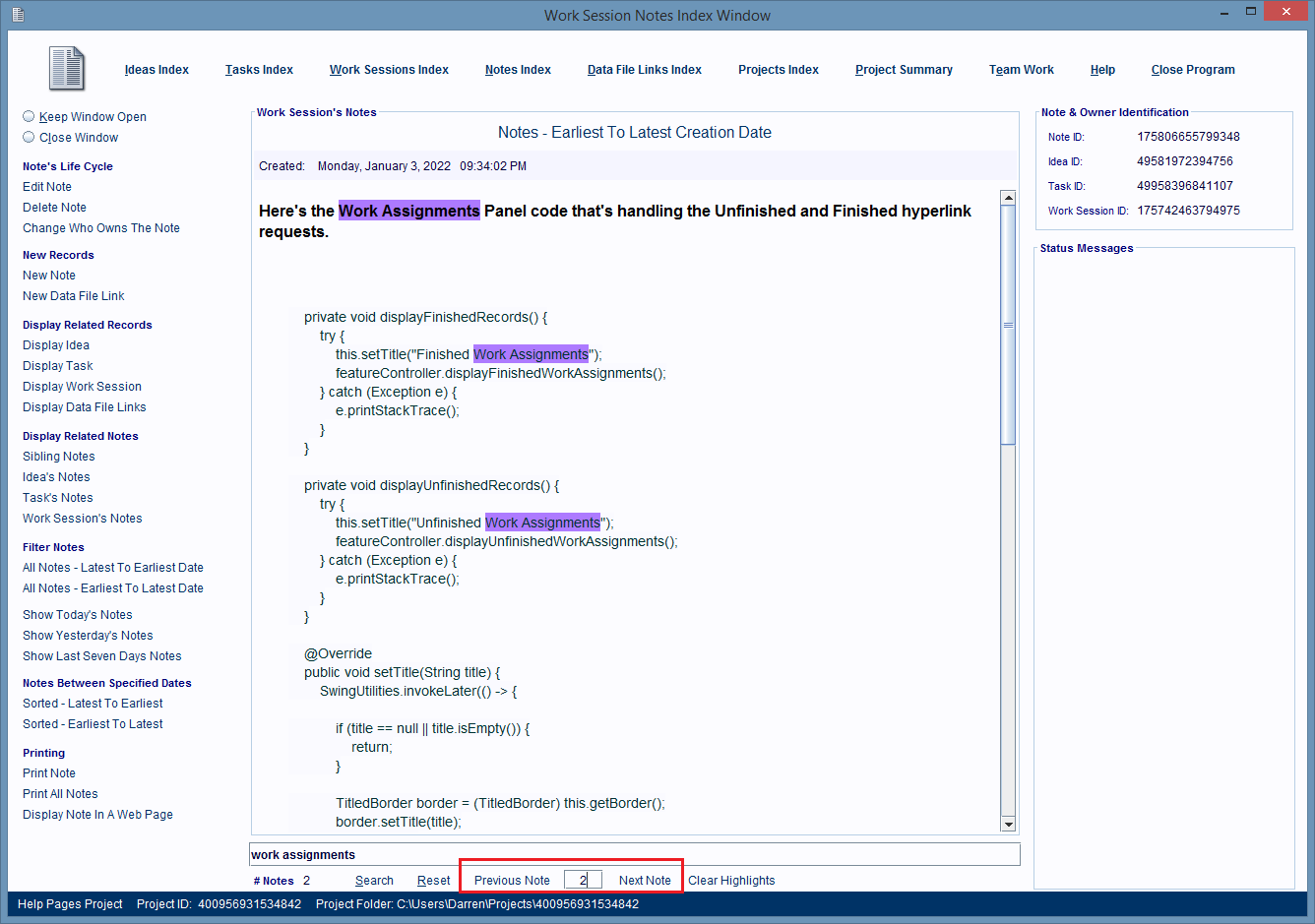Click the Display Idea link
Screen dimensions: 1315x924
[56, 345]
